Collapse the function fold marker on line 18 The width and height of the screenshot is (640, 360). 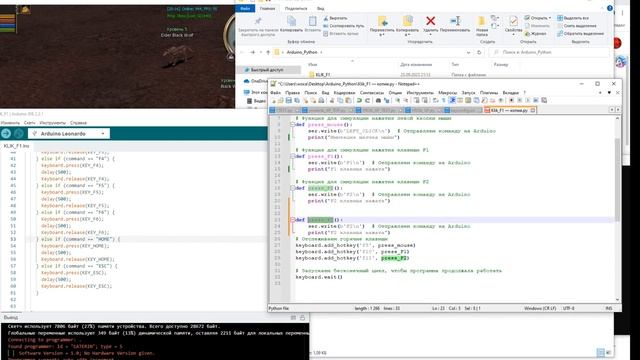pos(292,188)
